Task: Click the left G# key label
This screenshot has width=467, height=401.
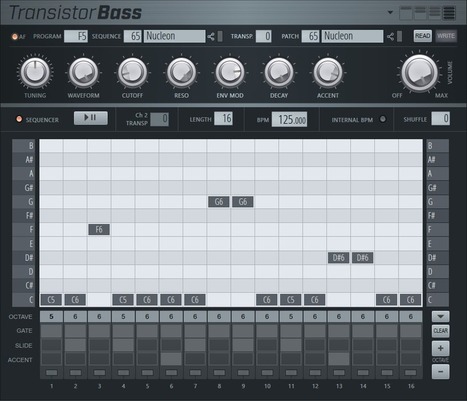Action: (x=24, y=188)
